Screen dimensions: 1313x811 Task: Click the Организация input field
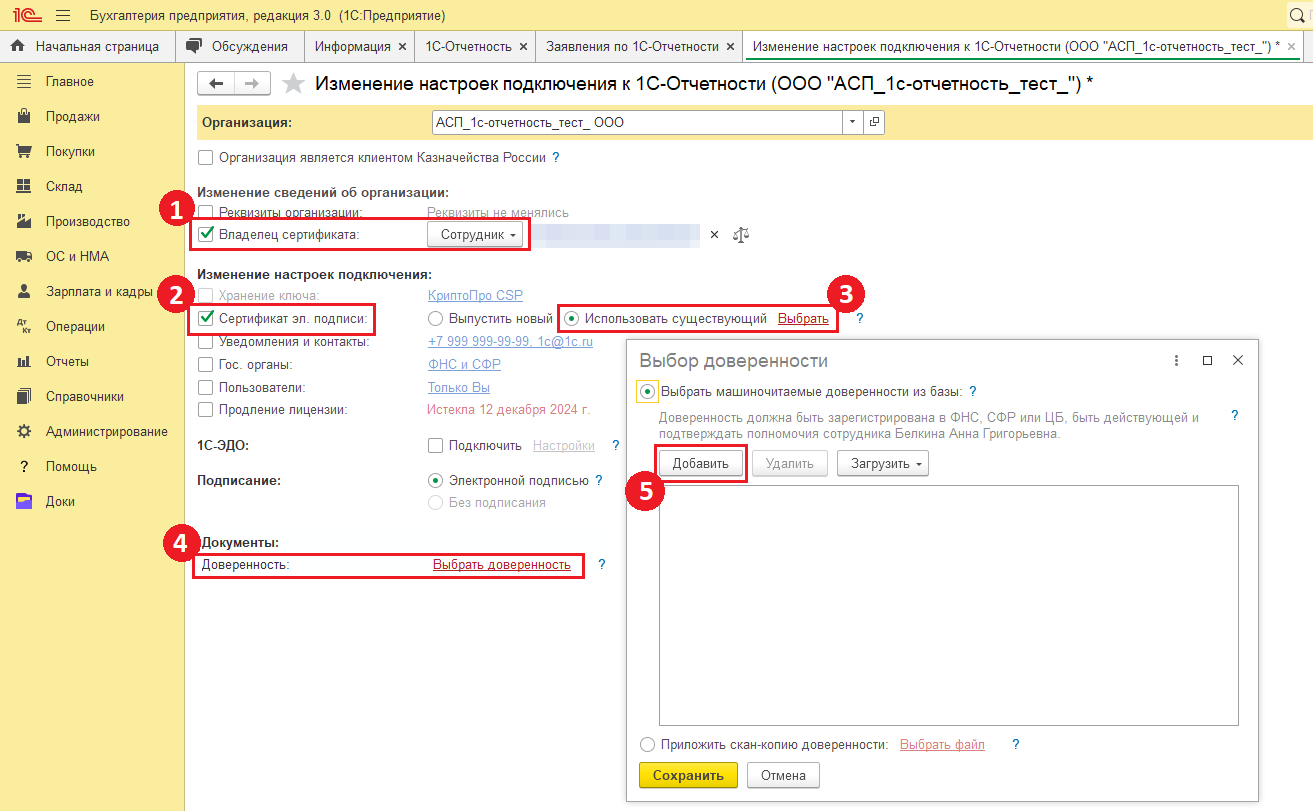point(638,122)
